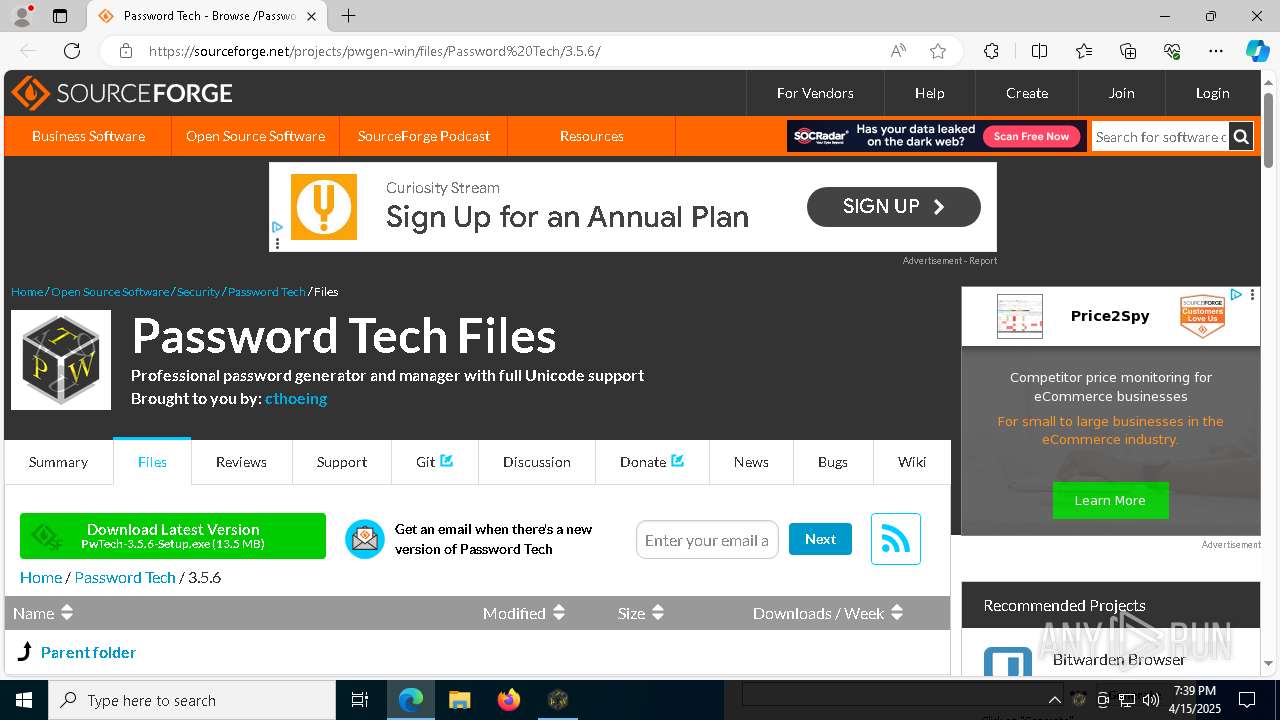Show hidden system tray icons
The image size is (1280, 720).
point(1054,700)
